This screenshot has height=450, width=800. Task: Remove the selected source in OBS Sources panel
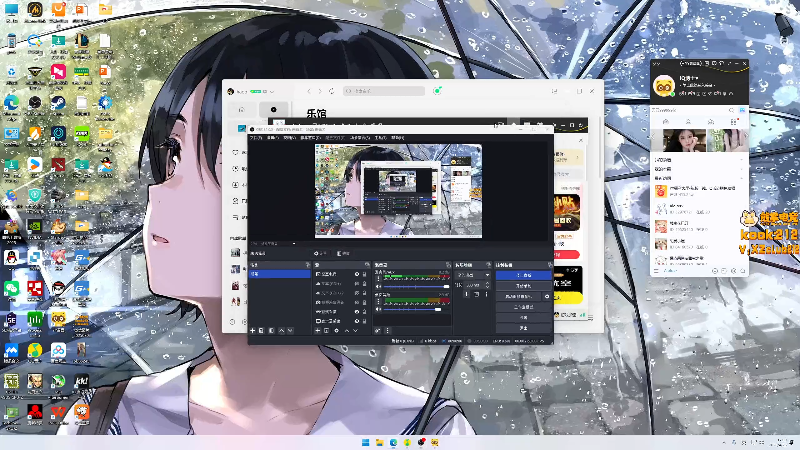tap(327, 331)
